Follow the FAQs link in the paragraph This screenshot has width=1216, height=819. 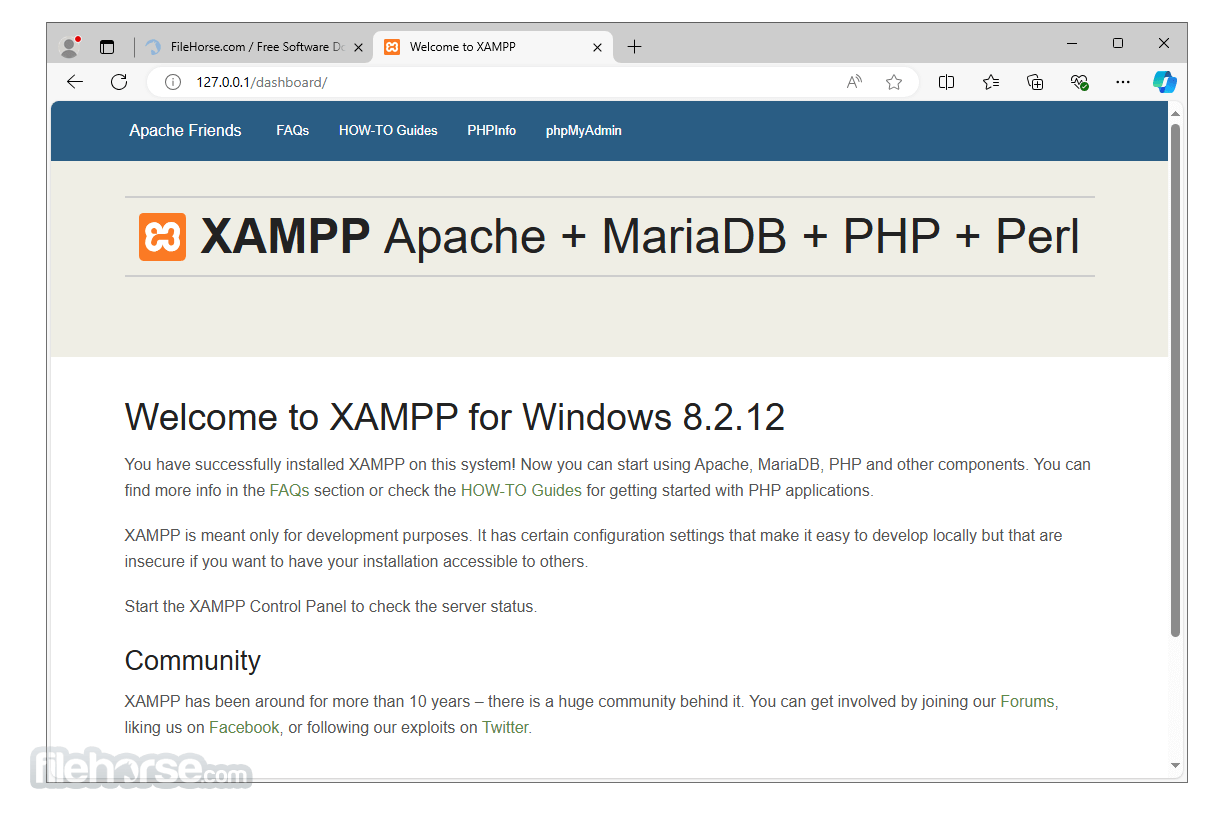click(x=290, y=490)
